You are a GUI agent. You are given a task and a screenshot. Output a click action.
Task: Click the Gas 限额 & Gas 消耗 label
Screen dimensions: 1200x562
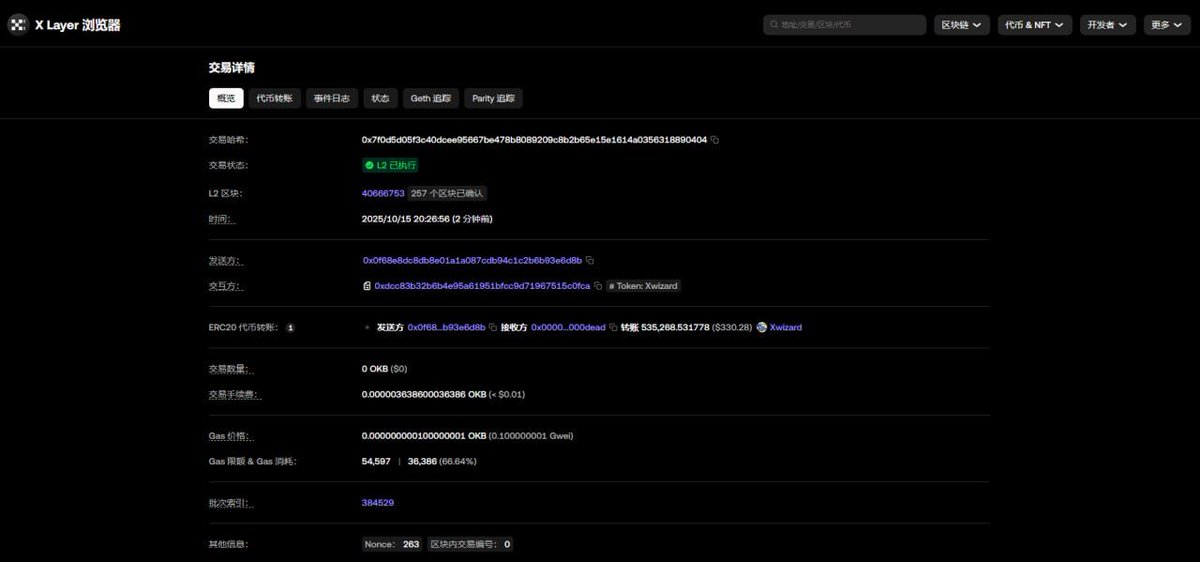pyautogui.click(x=252, y=461)
